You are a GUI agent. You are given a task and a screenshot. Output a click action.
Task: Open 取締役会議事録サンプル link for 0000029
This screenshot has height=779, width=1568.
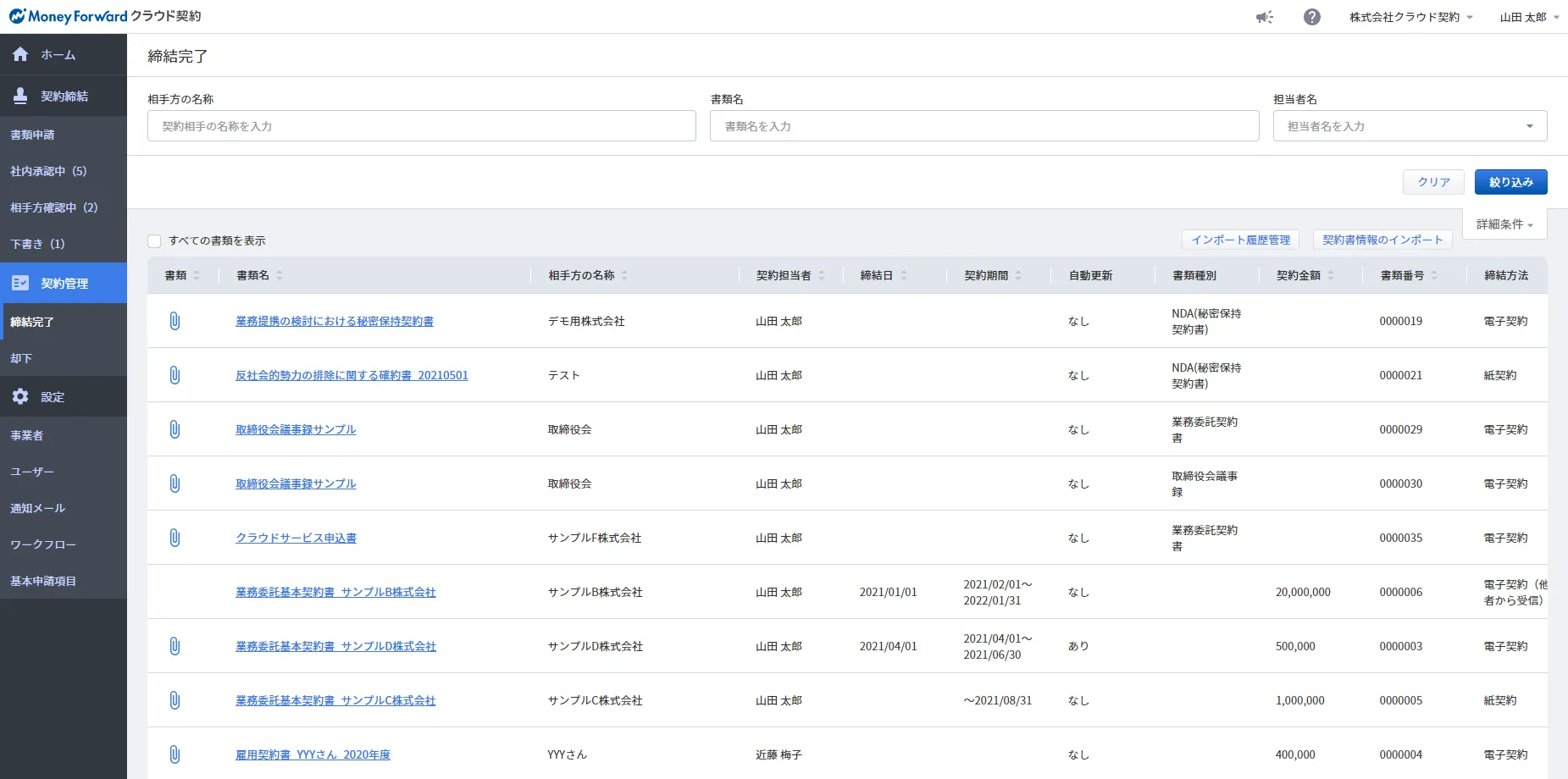point(296,429)
